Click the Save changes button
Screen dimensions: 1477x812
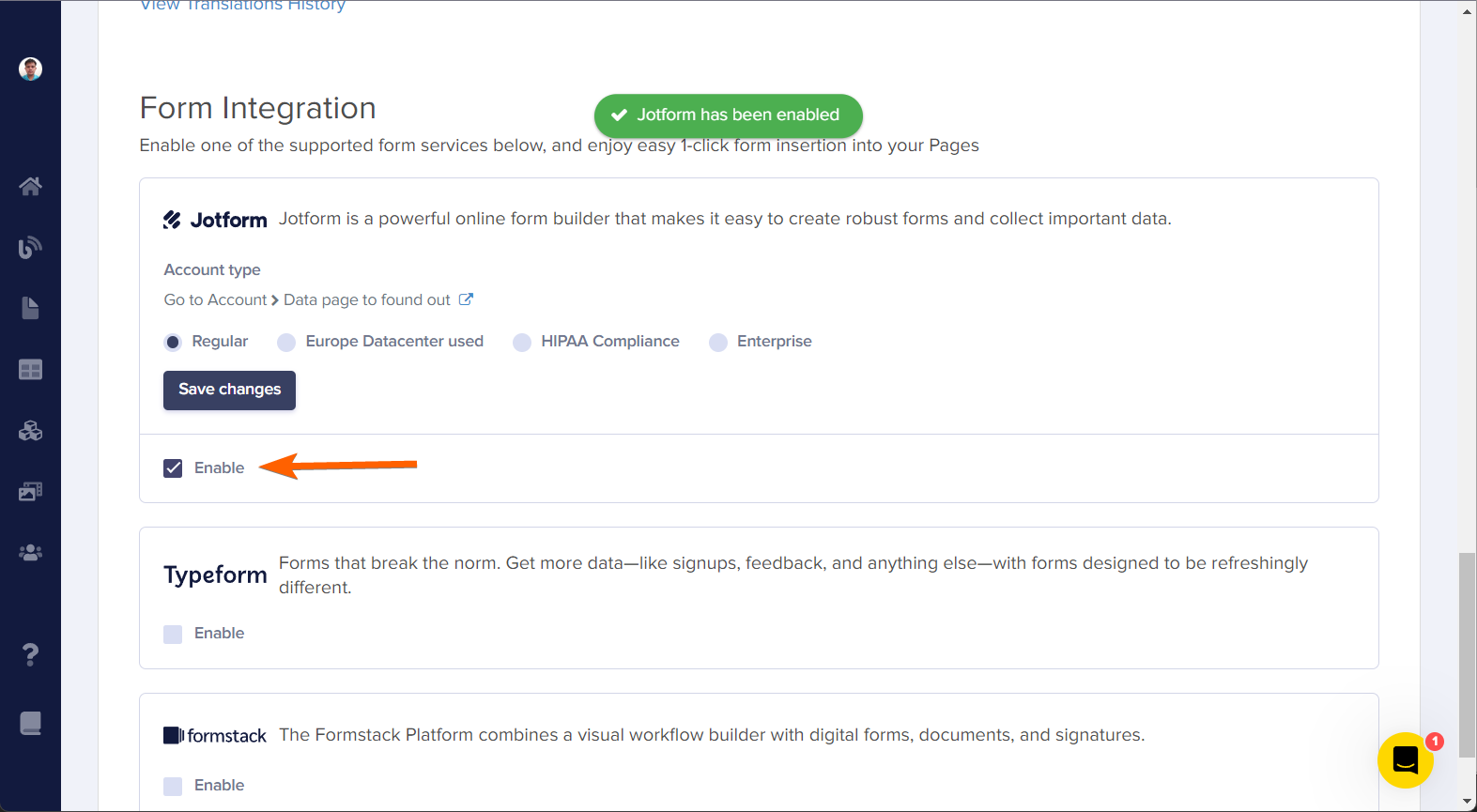pos(229,390)
